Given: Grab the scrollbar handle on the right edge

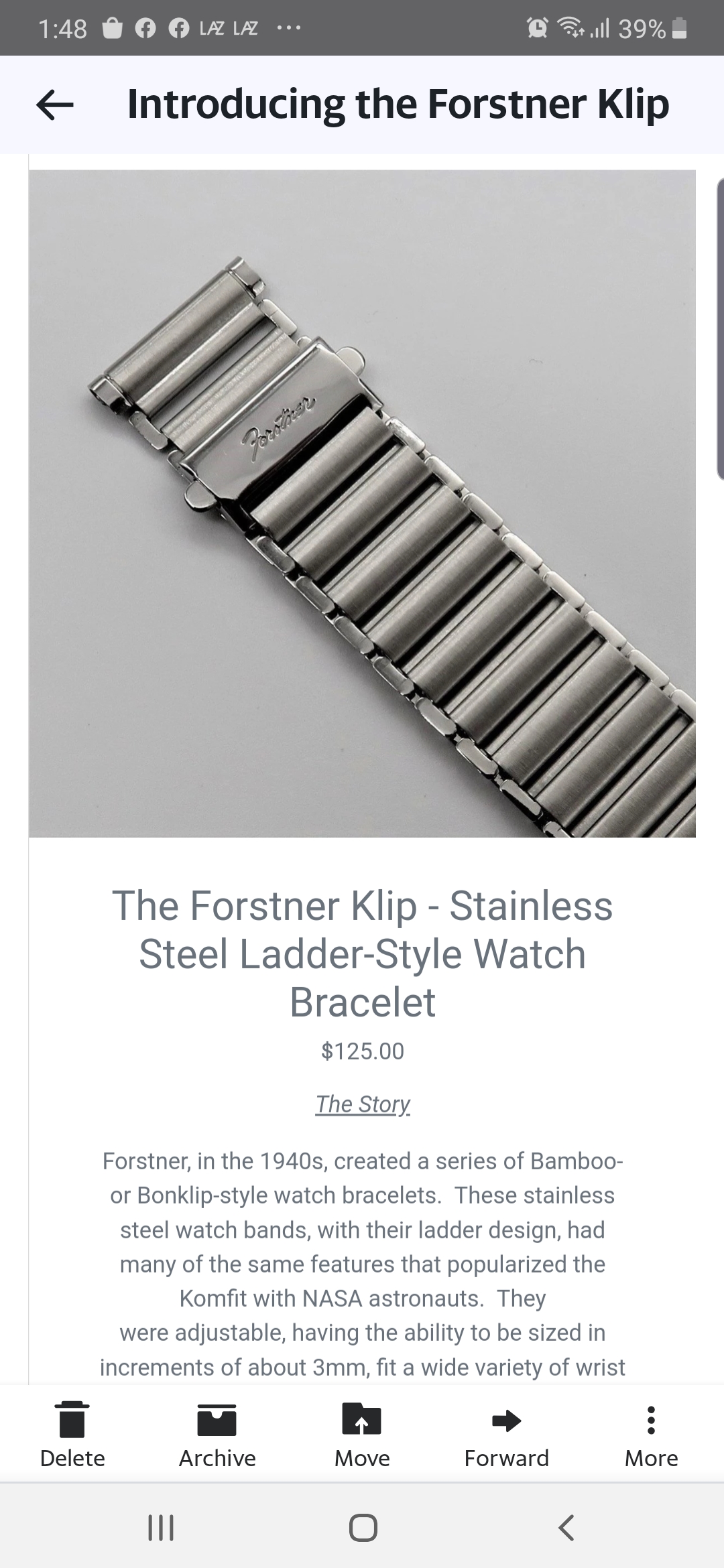Looking at the screenshot, I should [x=720, y=328].
